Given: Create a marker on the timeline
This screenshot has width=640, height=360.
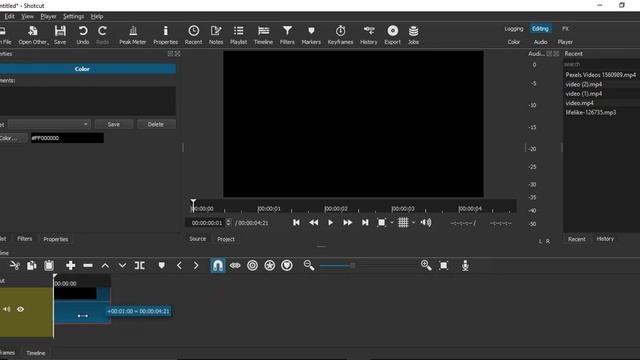Looking at the screenshot, I should pyautogui.click(x=162, y=266).
